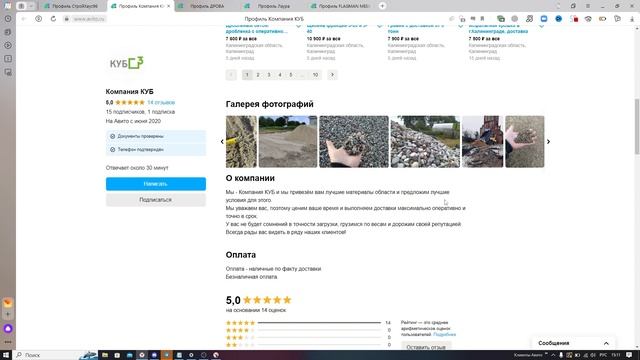This screenshot has height=360, width=640.
Task: Open gallery photo of excavator loading
Action: click(483, 142)
